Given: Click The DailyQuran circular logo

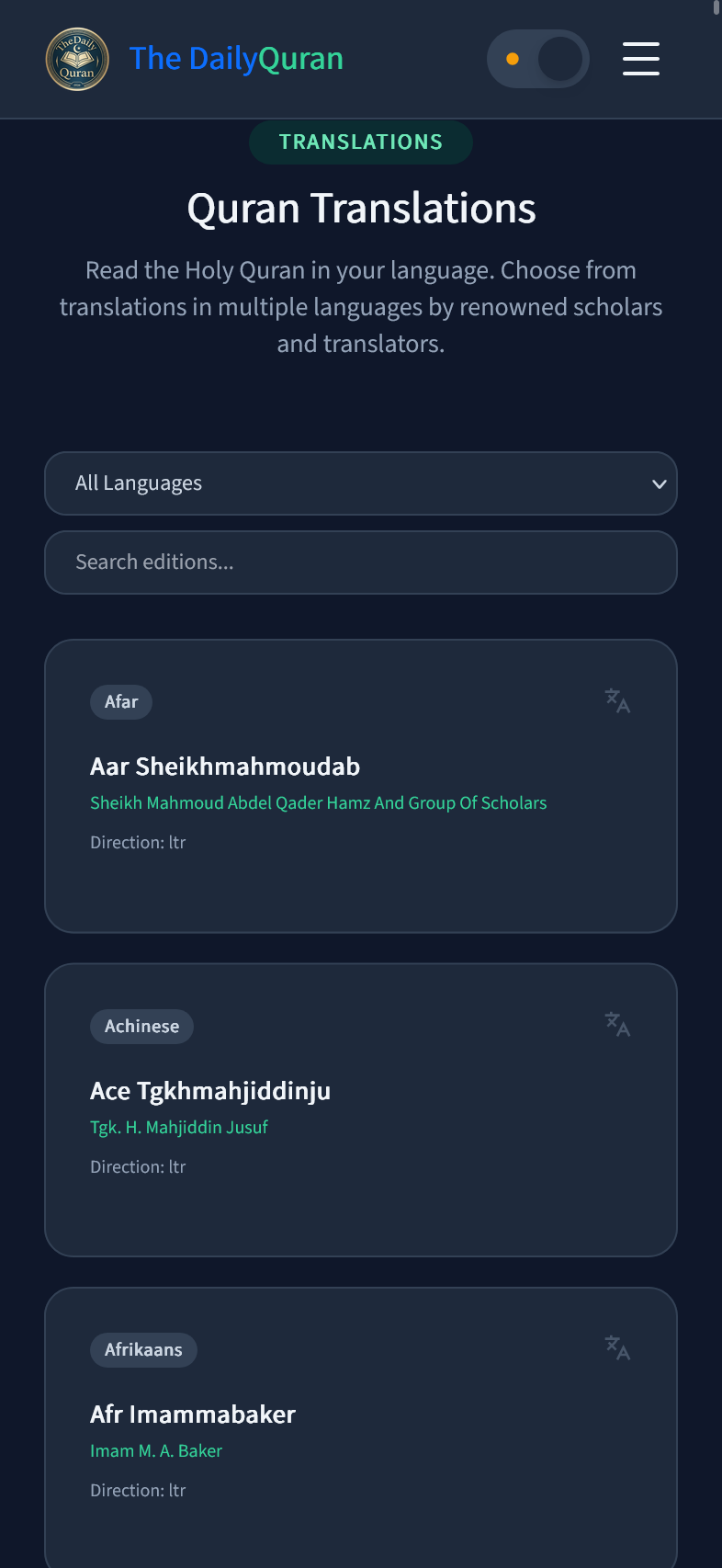Looking at the screenshot, I should coord(77,59).
